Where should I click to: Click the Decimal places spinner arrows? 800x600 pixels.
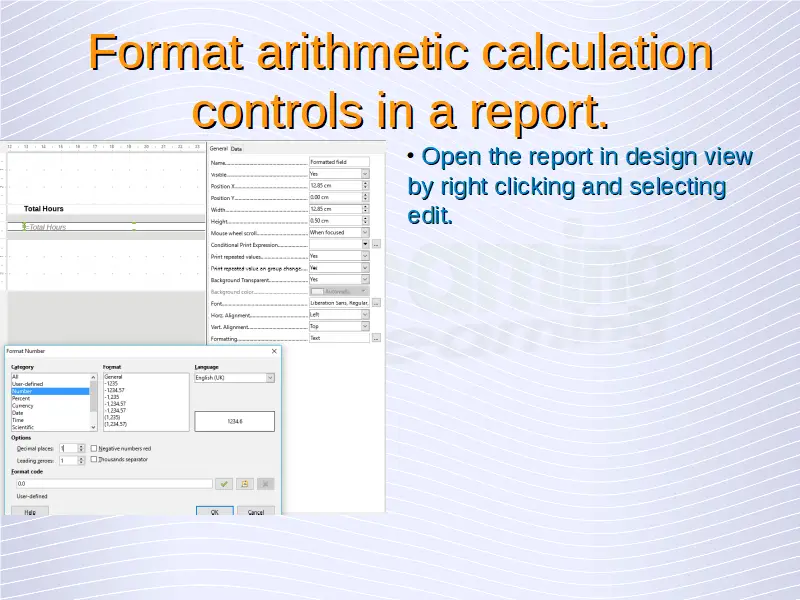coord(81,448)
